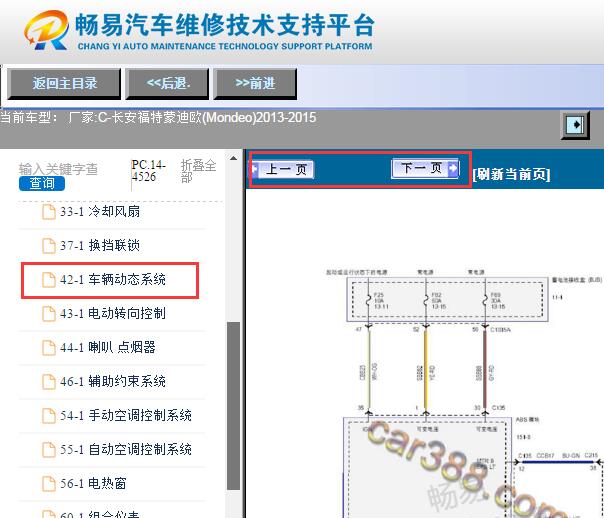Open 56-1 电热窗 entry
Viewport: 604px width, 518px height.
[x=93, y=483]
